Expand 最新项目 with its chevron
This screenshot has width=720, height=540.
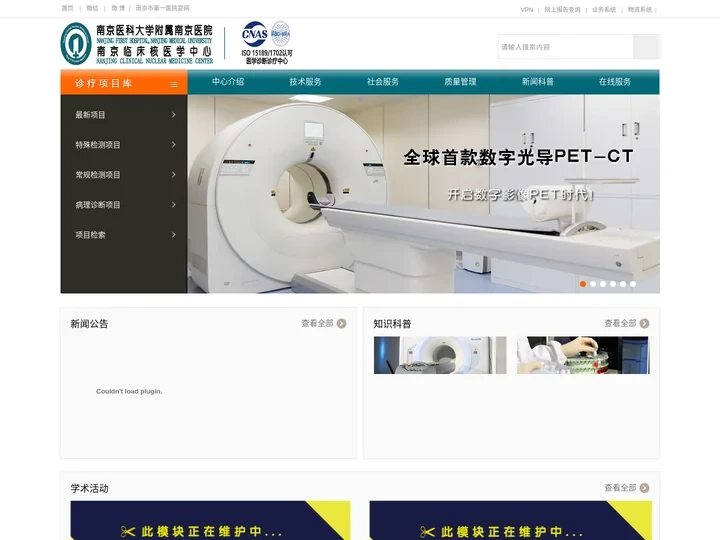point(174,114)
